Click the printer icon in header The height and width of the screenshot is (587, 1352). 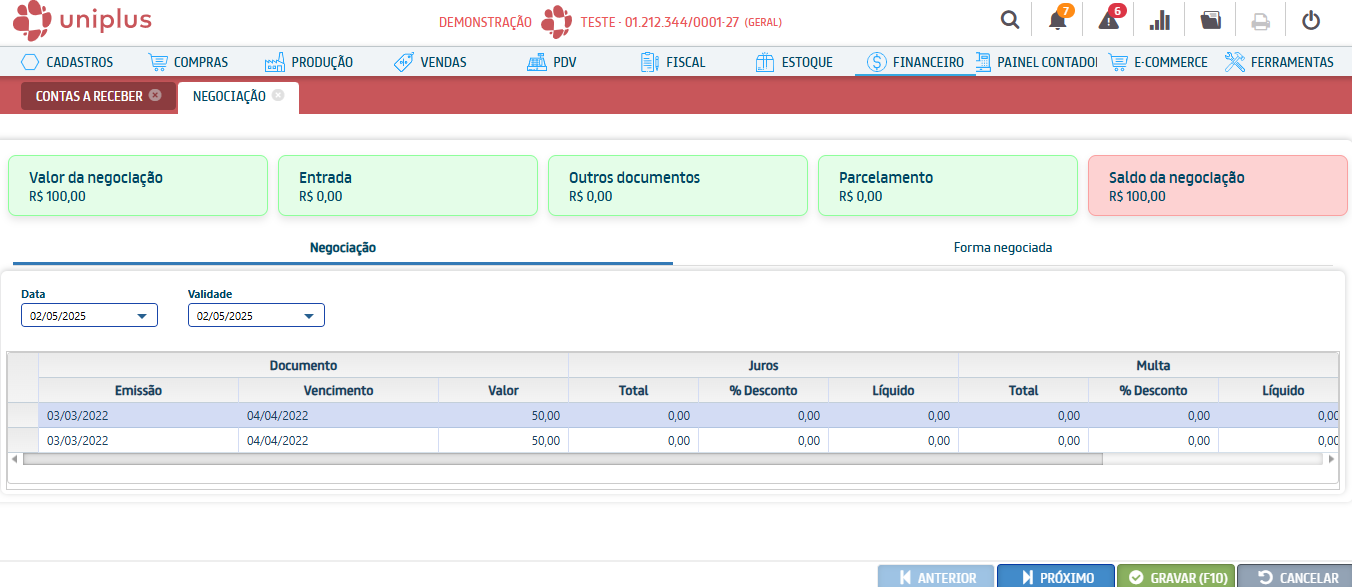[1261, 20]
